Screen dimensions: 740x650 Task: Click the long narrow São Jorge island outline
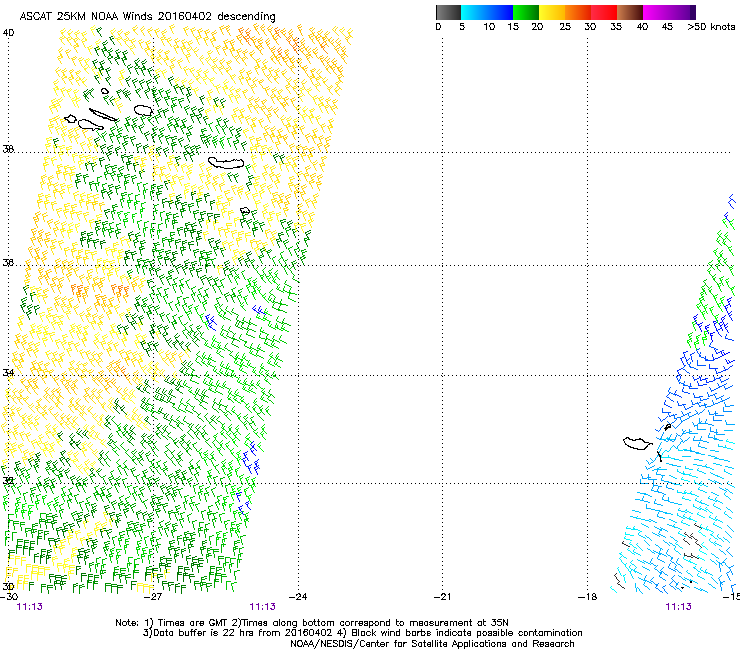103,114
